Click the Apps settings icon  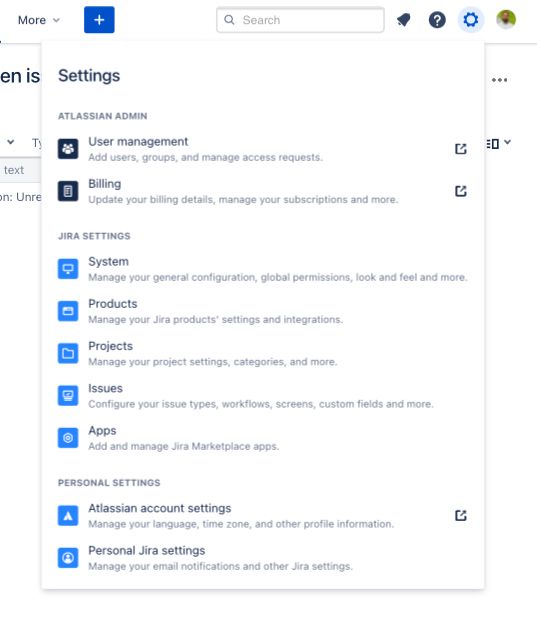pos(68,438)
